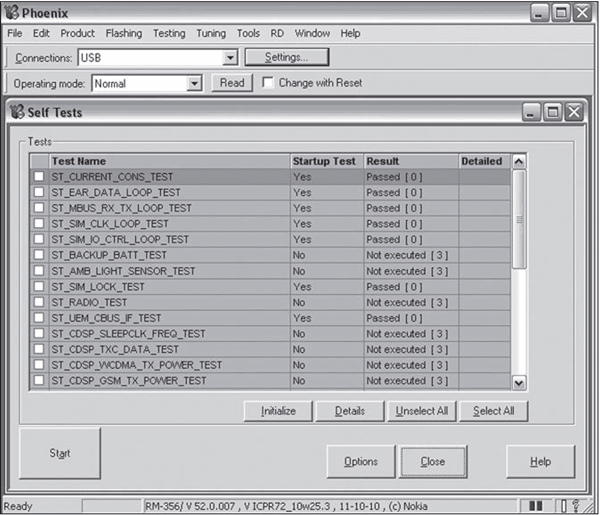The image size is (600, 515).
Task: Check the ST_RADIO_TEST row checkbox
Action: click(40, 302)
